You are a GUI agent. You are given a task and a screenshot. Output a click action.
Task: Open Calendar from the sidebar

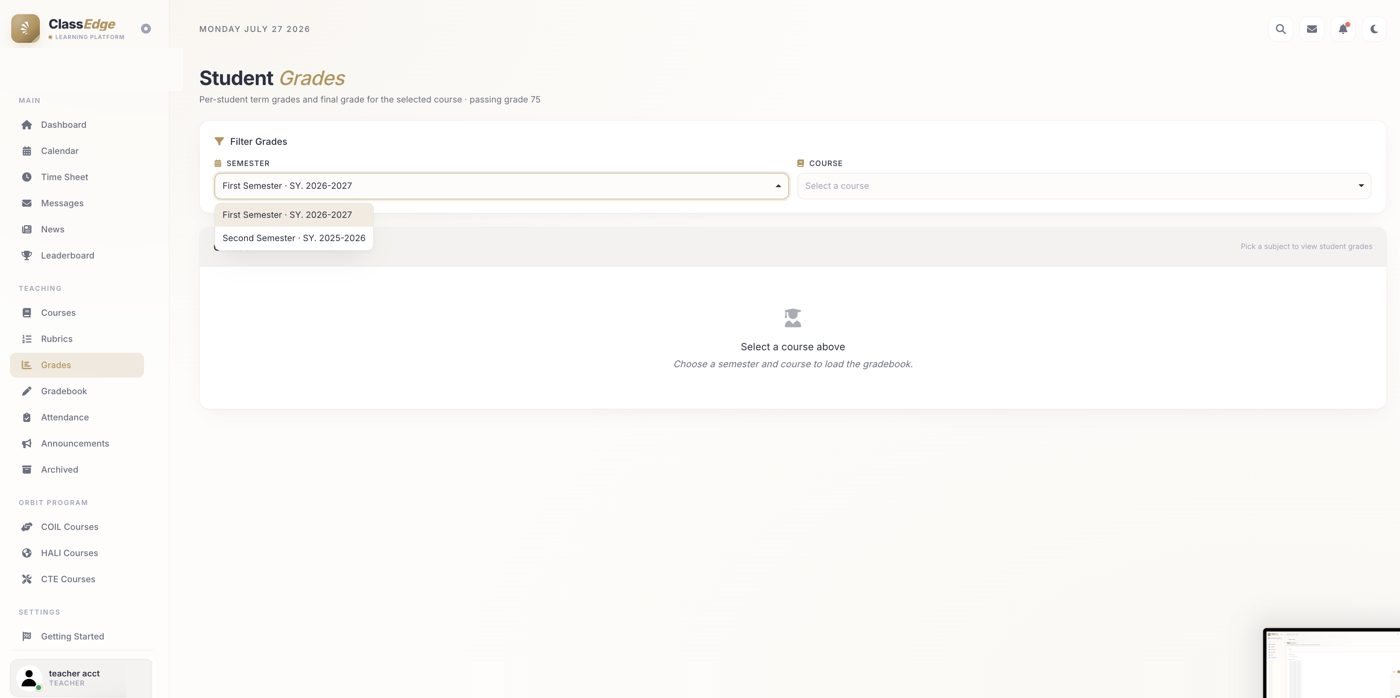(77, 151)
